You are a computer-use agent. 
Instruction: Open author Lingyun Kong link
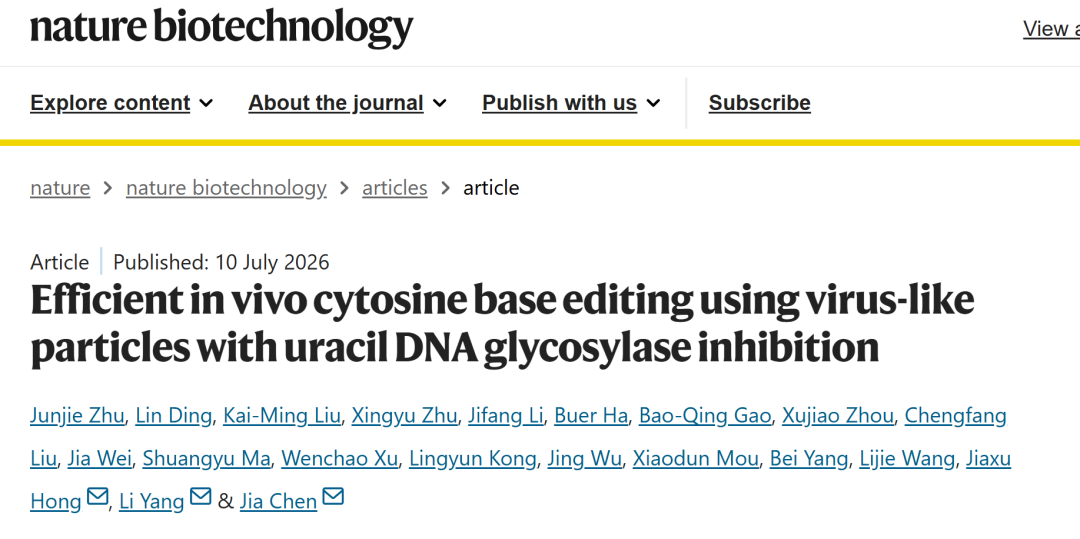click(472, 458)
